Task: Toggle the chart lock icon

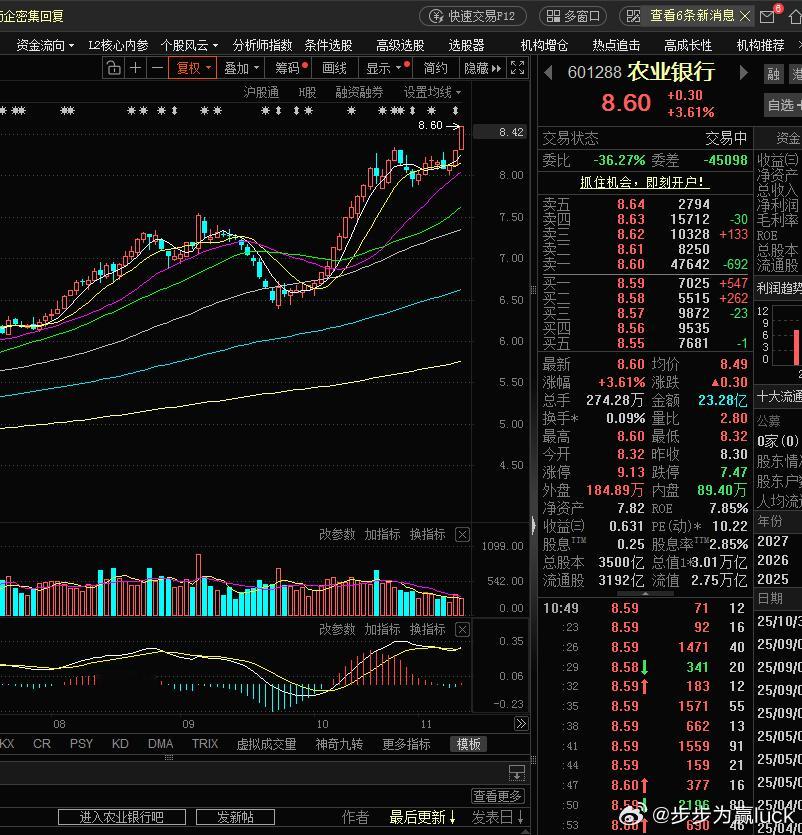Action: point(113,68)
